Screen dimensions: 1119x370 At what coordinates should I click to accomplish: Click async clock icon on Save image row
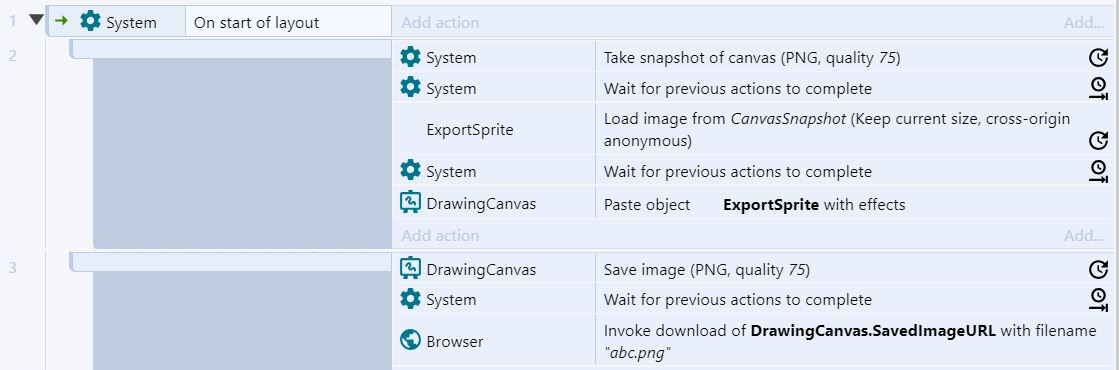[1098, 269]
